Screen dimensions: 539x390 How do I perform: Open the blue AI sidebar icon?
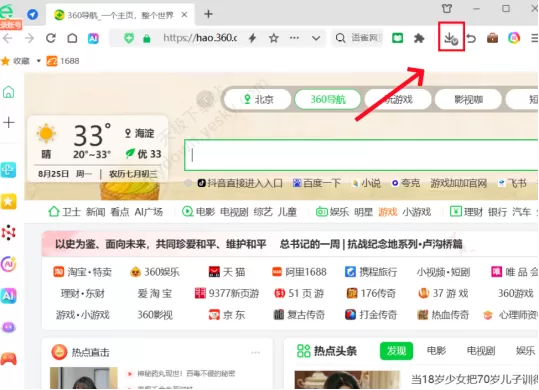click(x=9, y=296)
